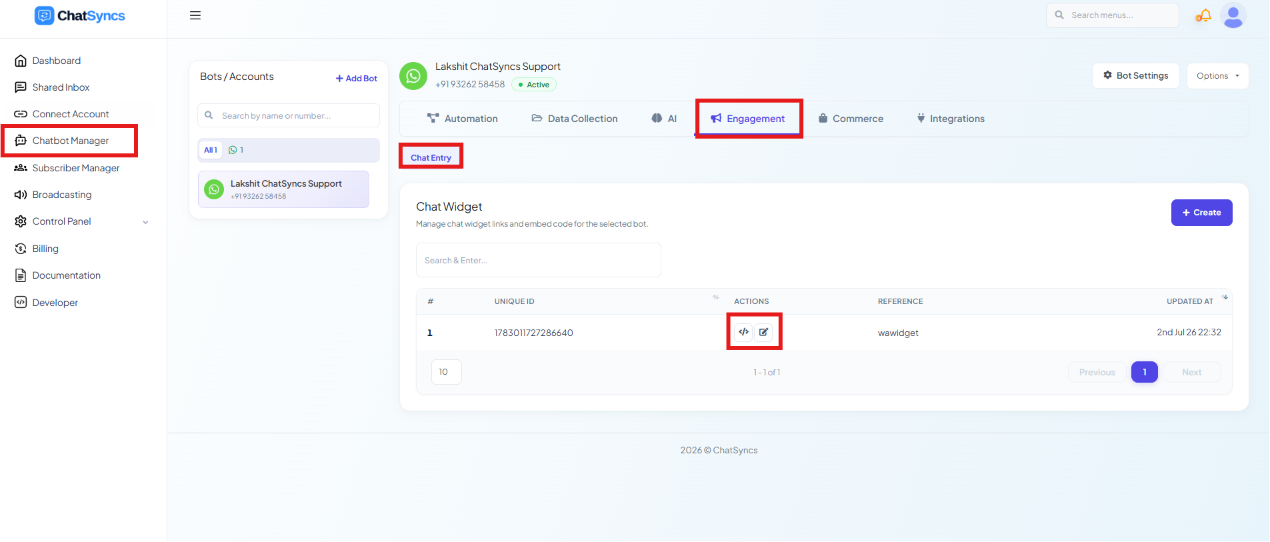This screenshot has height=542, width=1270.
Task: Go to Previous page
Action: pos(1097,372)
